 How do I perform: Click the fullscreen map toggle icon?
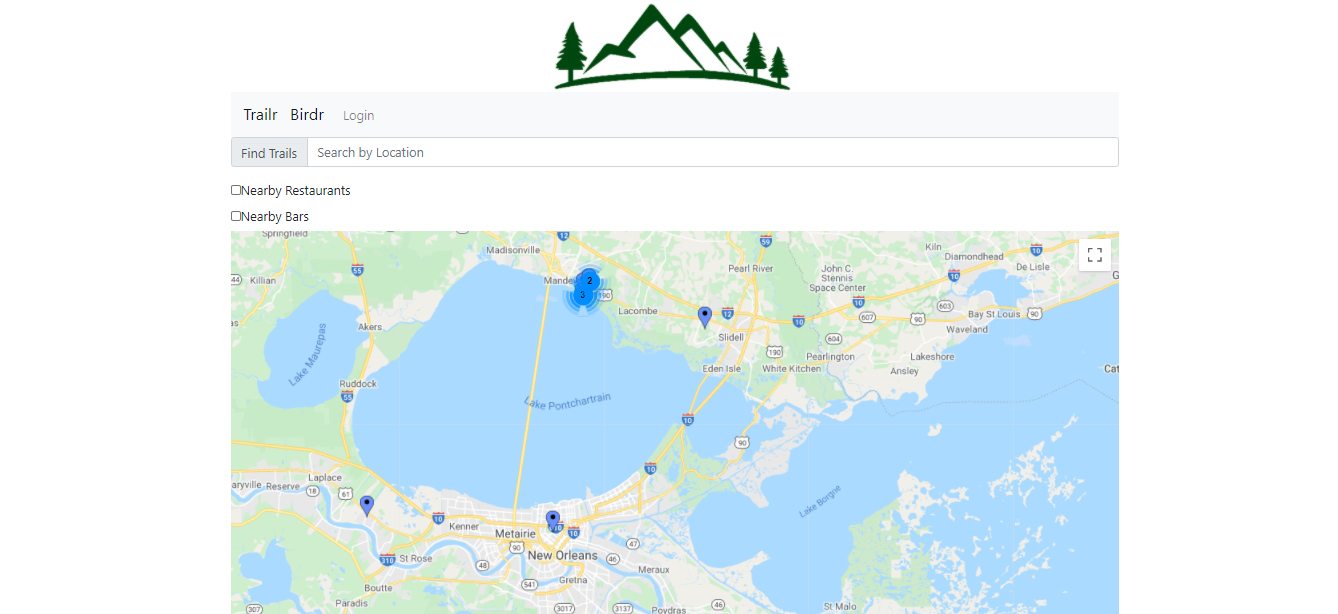tap(1094, 254)
